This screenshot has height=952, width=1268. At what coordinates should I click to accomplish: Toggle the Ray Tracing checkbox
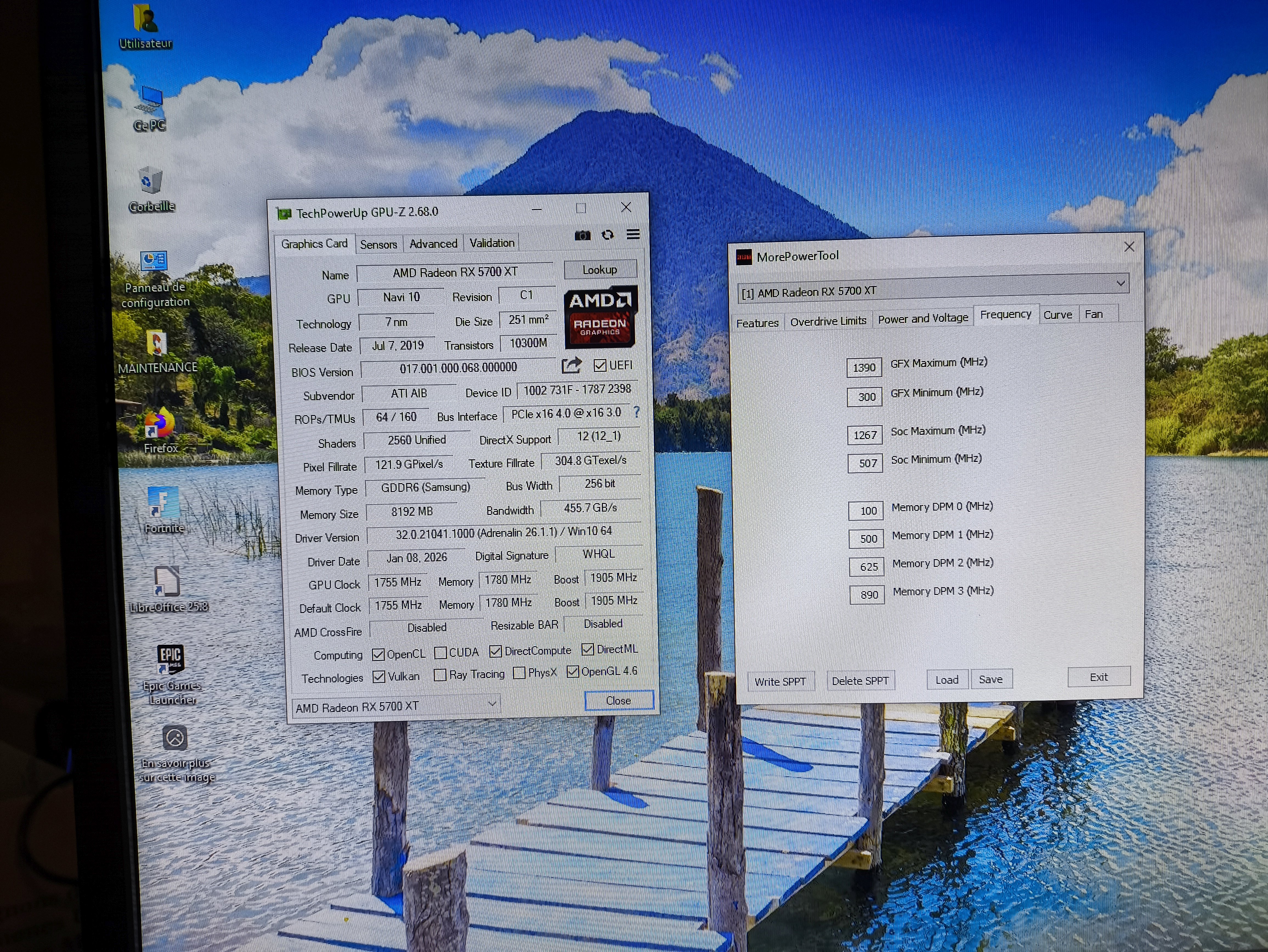coord(440,675)
